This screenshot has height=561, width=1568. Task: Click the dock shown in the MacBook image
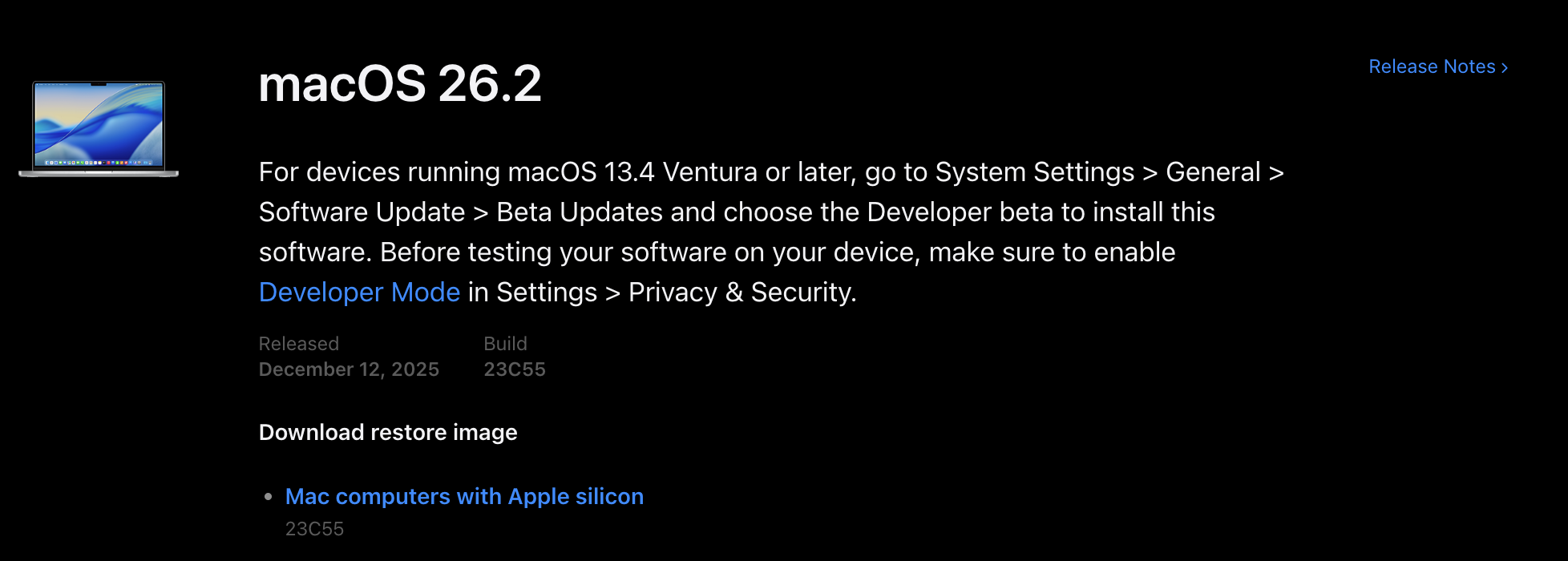click(x=99, y=162)
